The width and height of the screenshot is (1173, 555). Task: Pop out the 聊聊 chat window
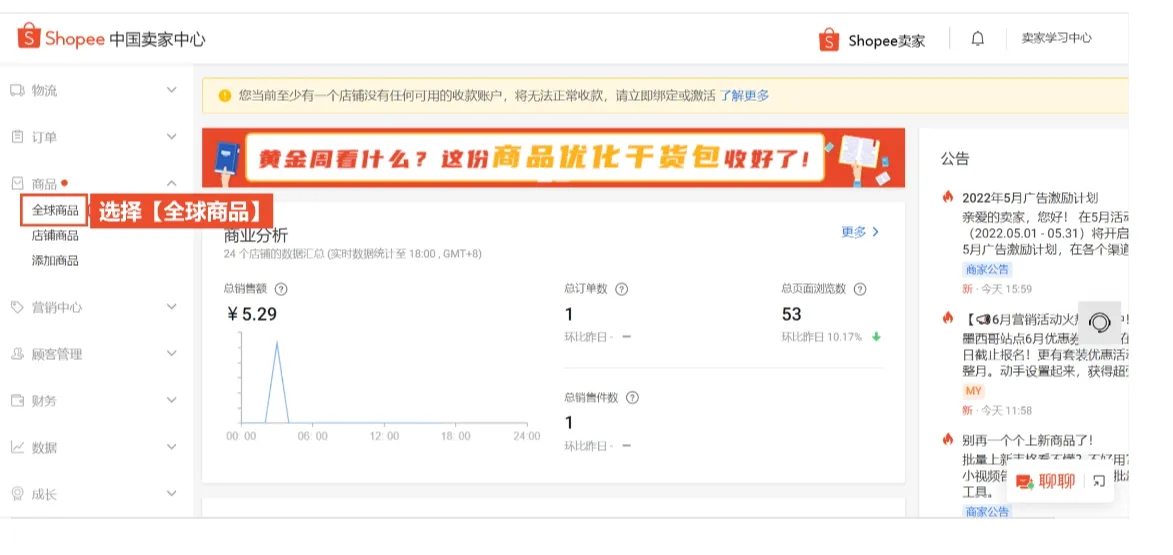[1099, 482]
